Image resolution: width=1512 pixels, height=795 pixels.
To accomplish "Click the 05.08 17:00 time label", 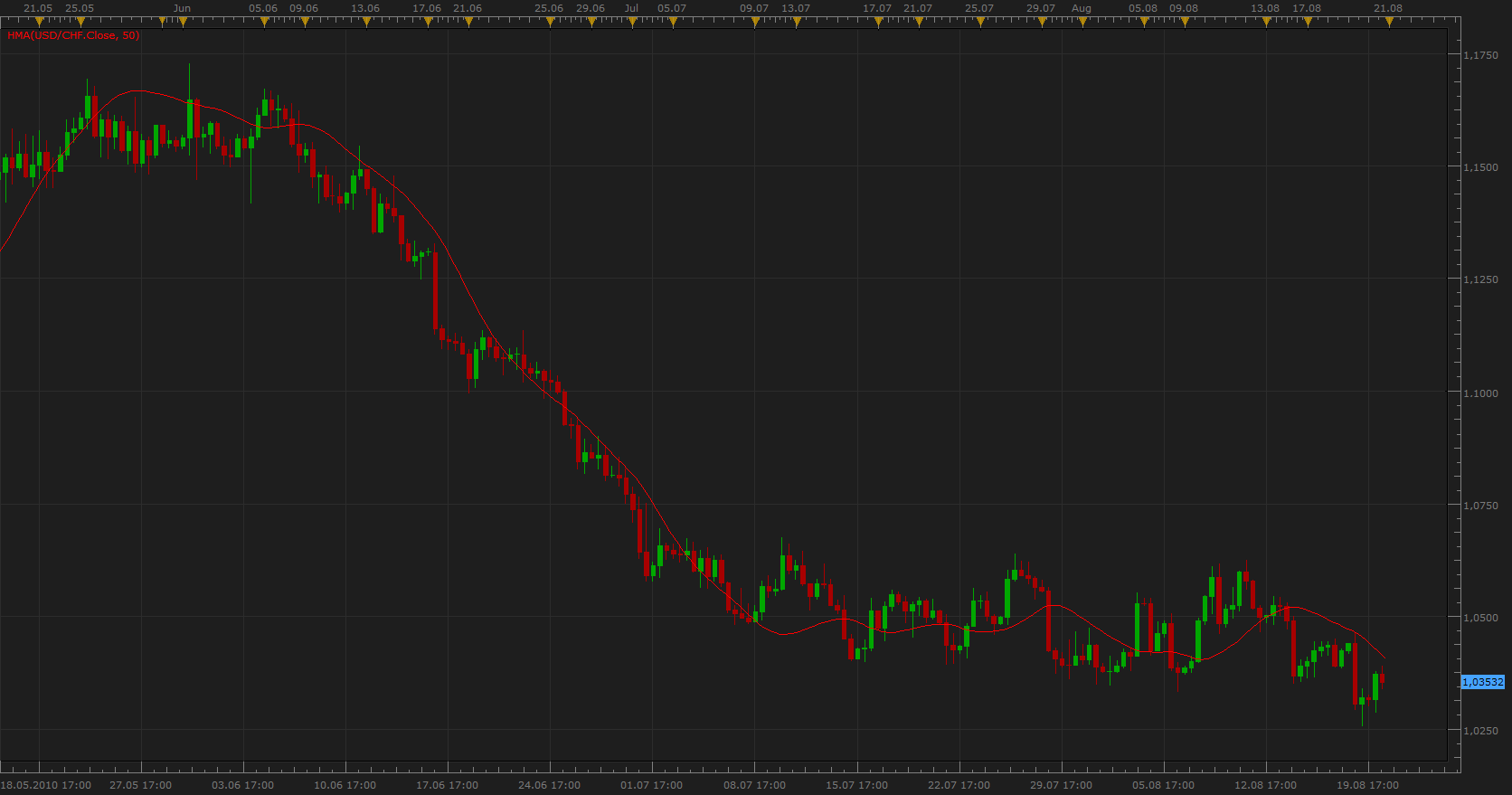I will [1163, 785].
